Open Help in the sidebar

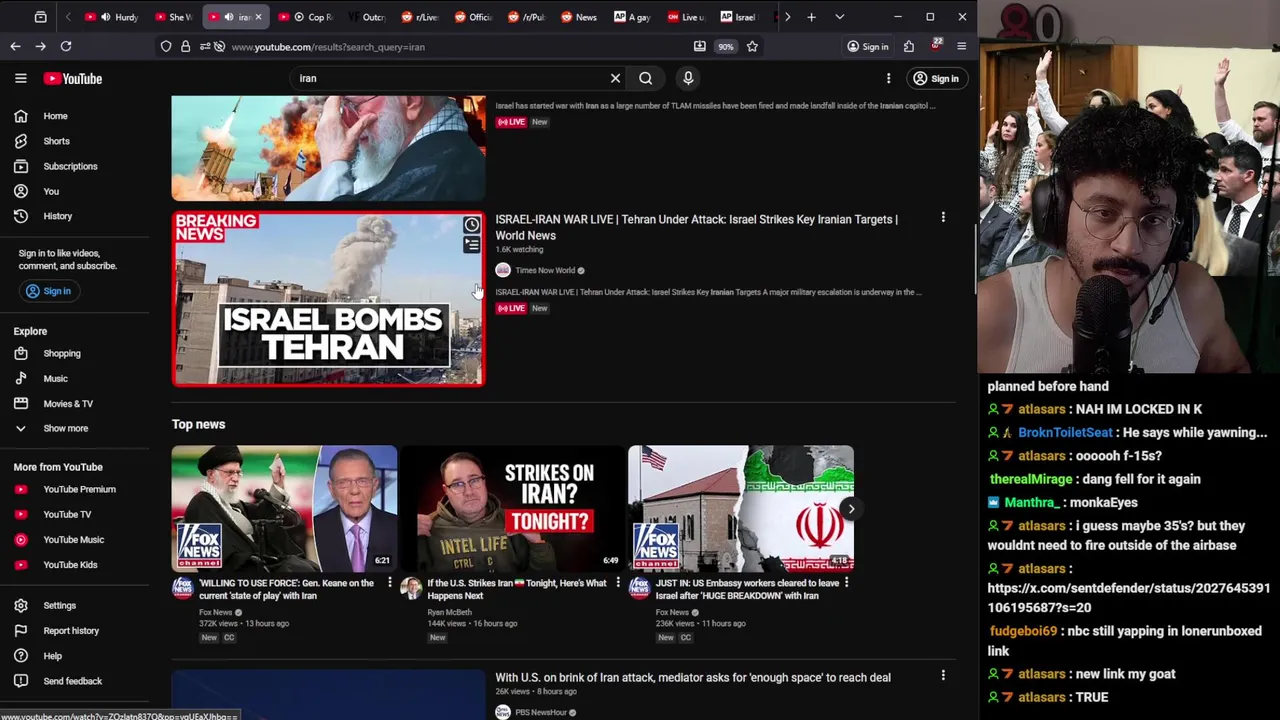point(52,656)
